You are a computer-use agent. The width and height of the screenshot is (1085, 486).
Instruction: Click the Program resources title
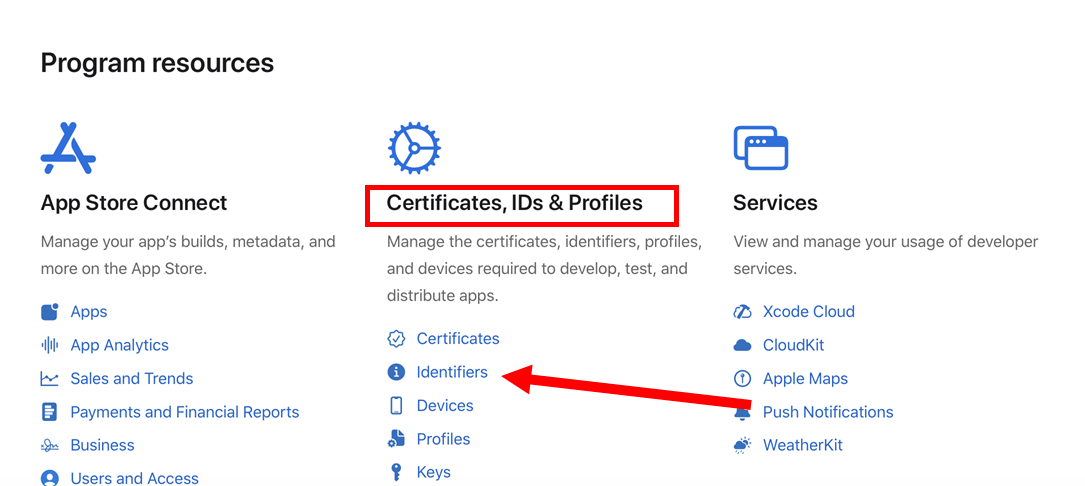[157, 63]
